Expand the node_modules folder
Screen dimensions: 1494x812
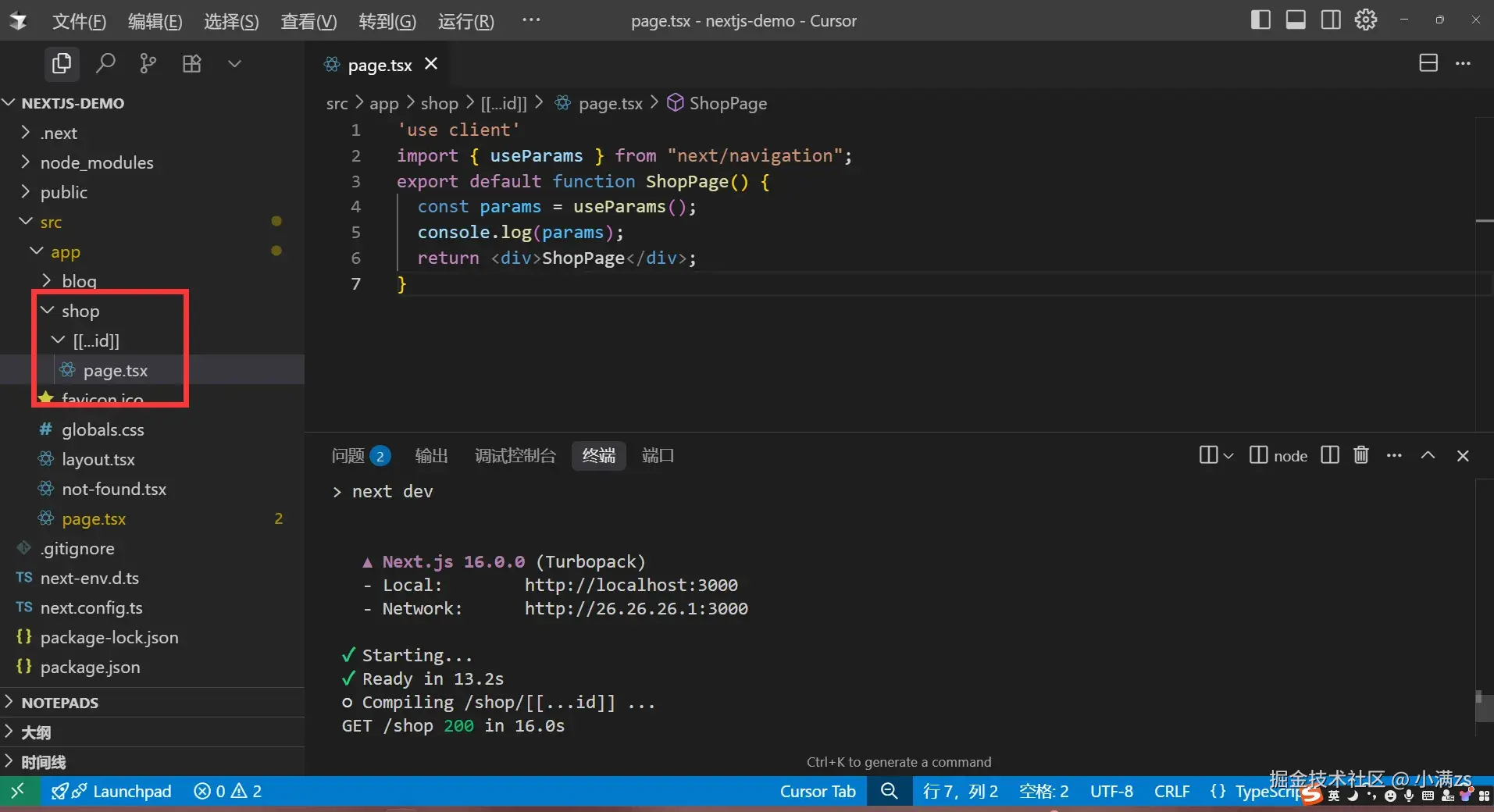pyautogui.click(x=97, y=162)
